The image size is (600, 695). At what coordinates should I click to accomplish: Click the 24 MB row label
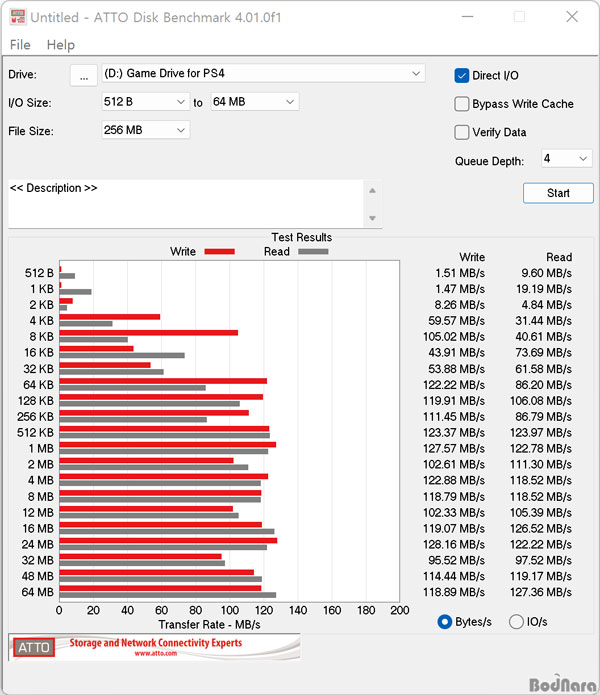(x=38, y=544)
